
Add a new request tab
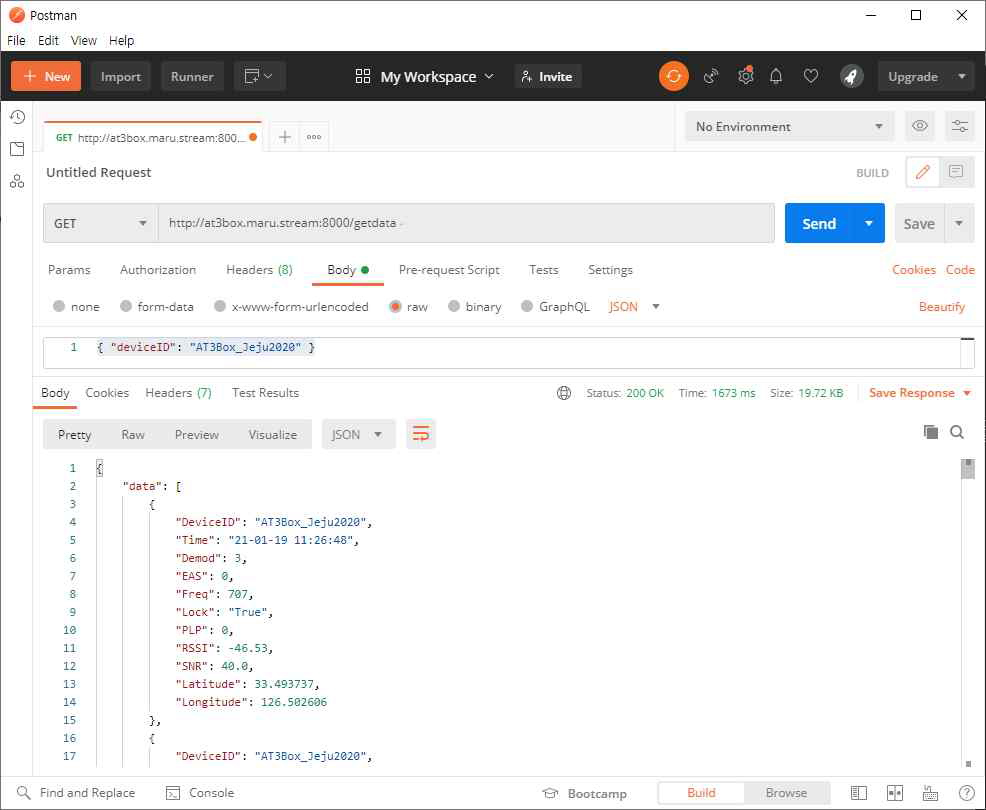point(285,137)
